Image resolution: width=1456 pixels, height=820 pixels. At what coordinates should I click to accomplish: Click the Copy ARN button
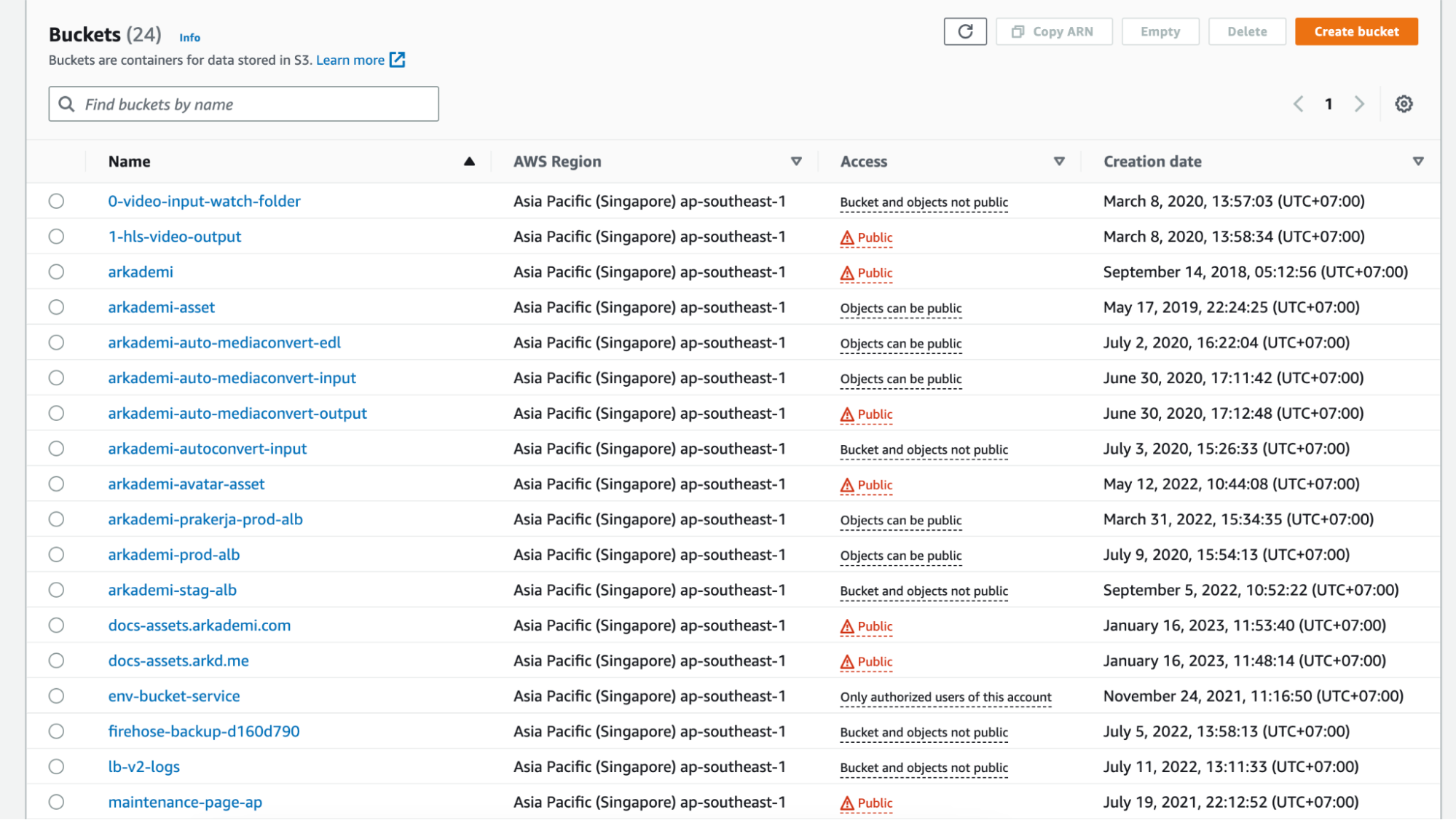point(1054,31)
